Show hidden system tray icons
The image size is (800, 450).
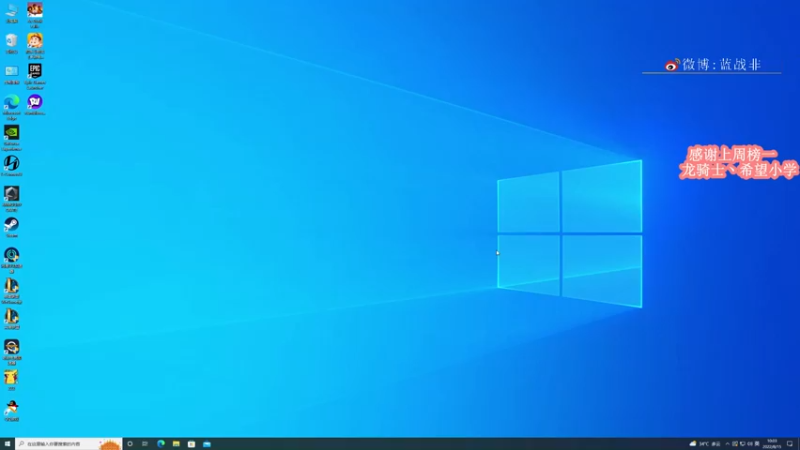[728, 444]
